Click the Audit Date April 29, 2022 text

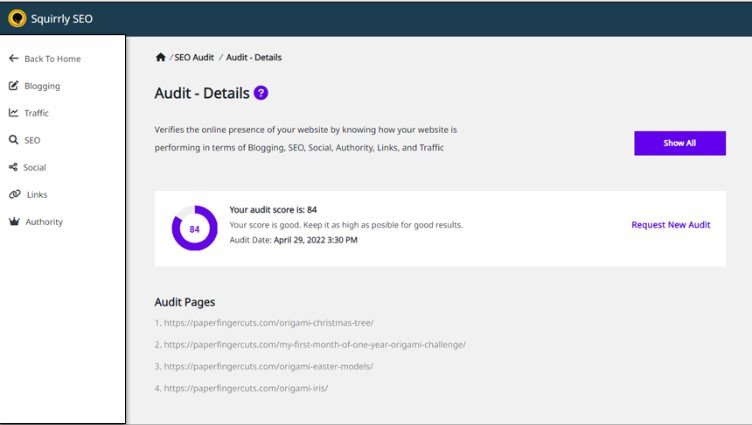(x=294, y=240)
